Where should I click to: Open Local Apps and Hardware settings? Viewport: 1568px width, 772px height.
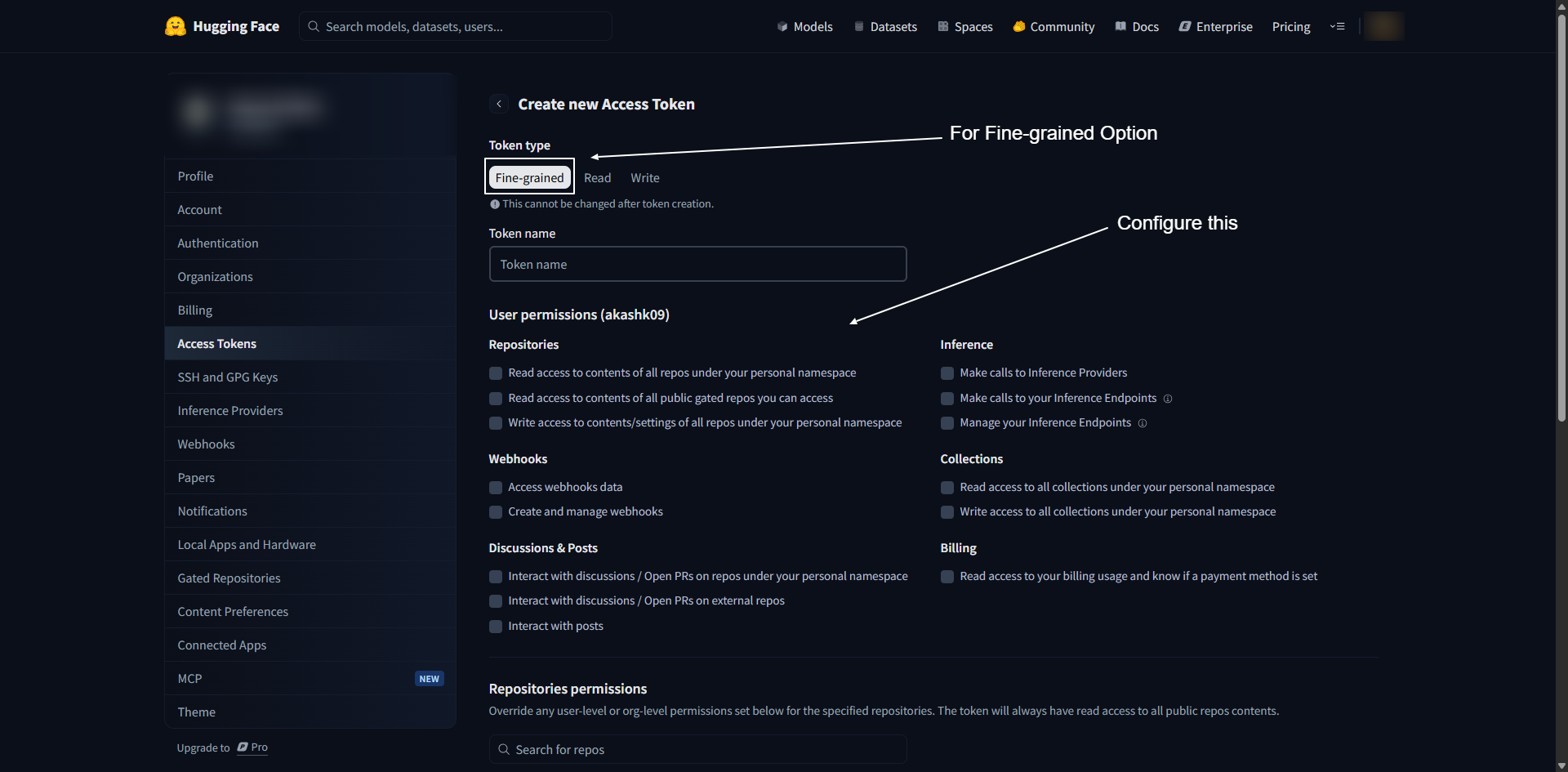[310, 544]
